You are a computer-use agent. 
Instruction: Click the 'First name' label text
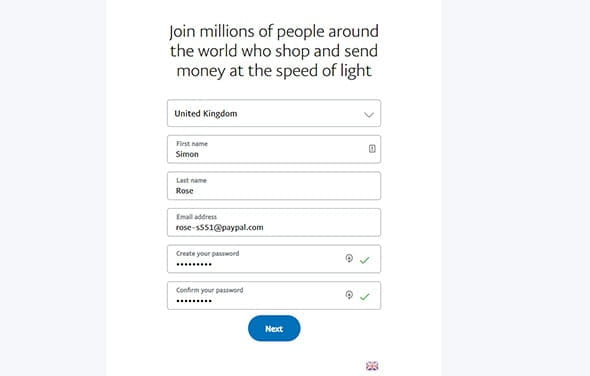tap(192, 144)
